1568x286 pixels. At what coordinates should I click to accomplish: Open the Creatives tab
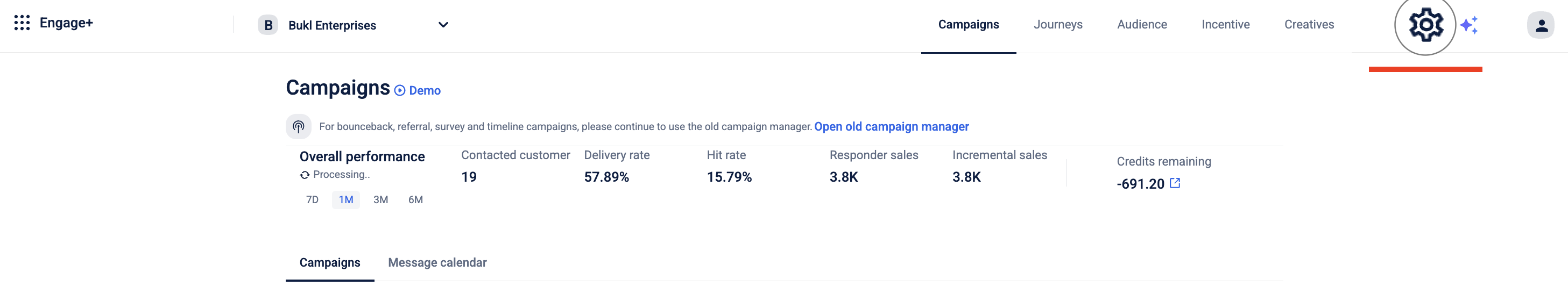coord(1309,24)
